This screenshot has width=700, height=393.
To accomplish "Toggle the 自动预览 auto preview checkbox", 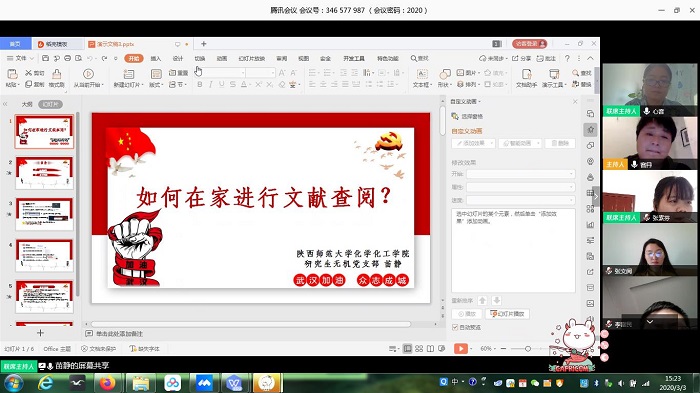I will tap(455, 327).
